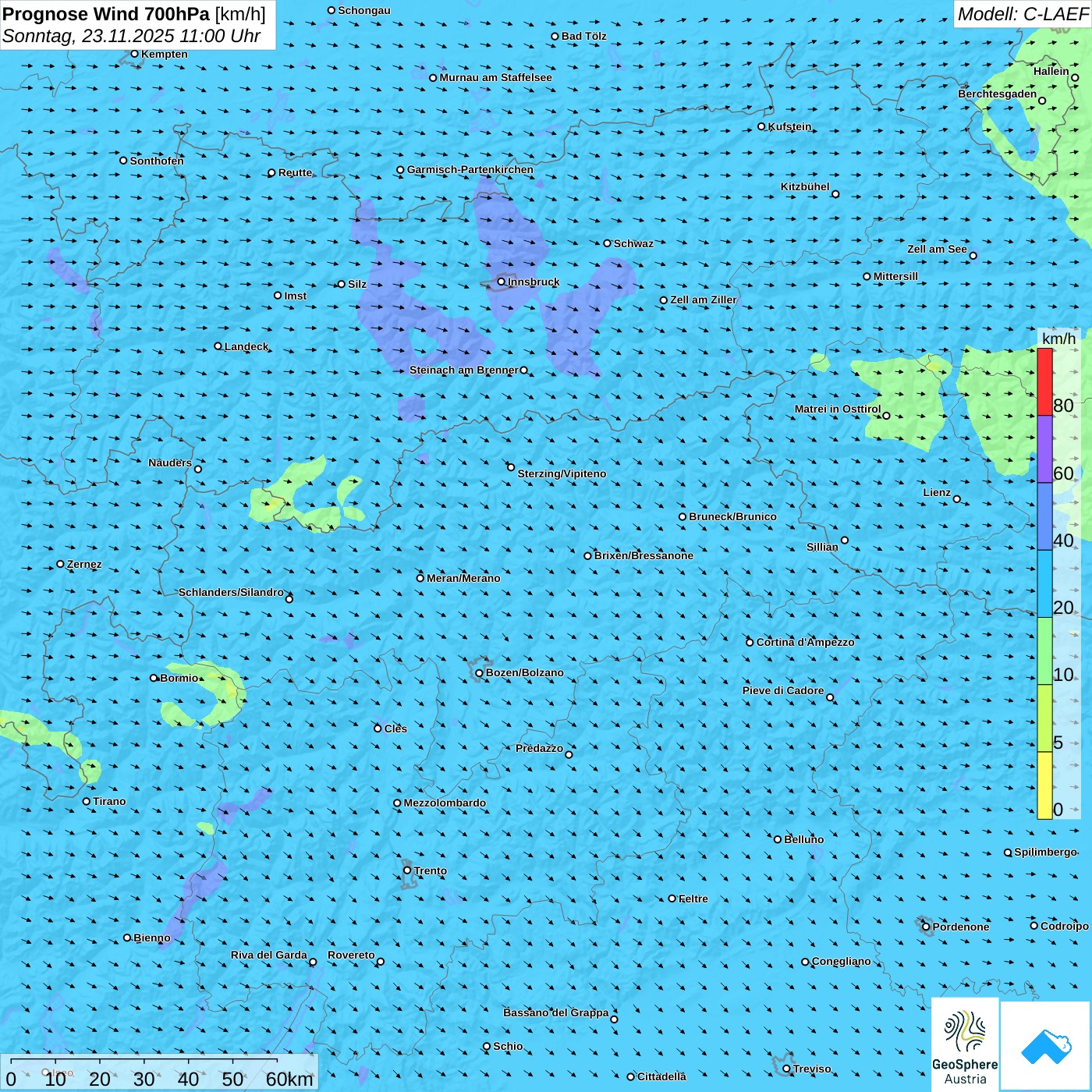The image size is (1092, 1092).
Task: Click the Pordenone label
Action: point(961,927)
